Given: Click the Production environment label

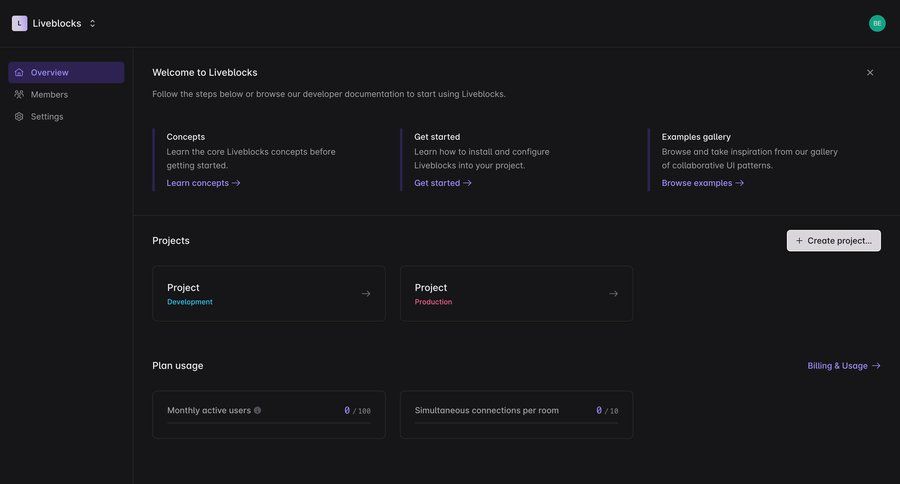Looking at the screenshot, I should (433, 302).
